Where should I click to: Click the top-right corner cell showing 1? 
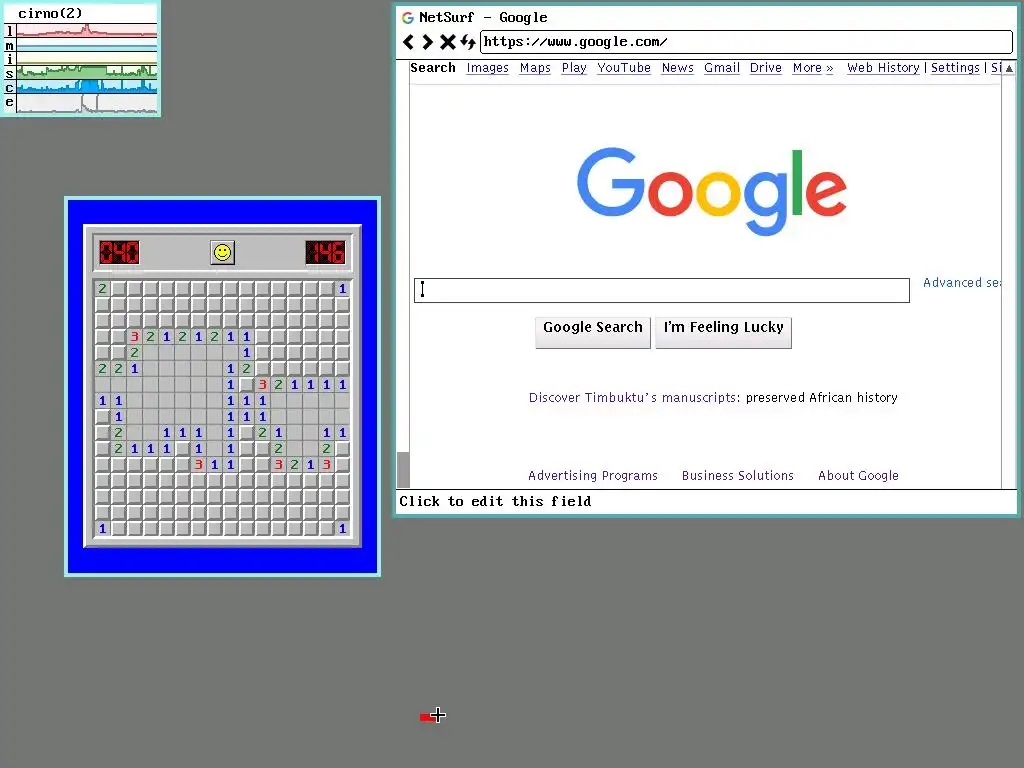pos(342,289)
